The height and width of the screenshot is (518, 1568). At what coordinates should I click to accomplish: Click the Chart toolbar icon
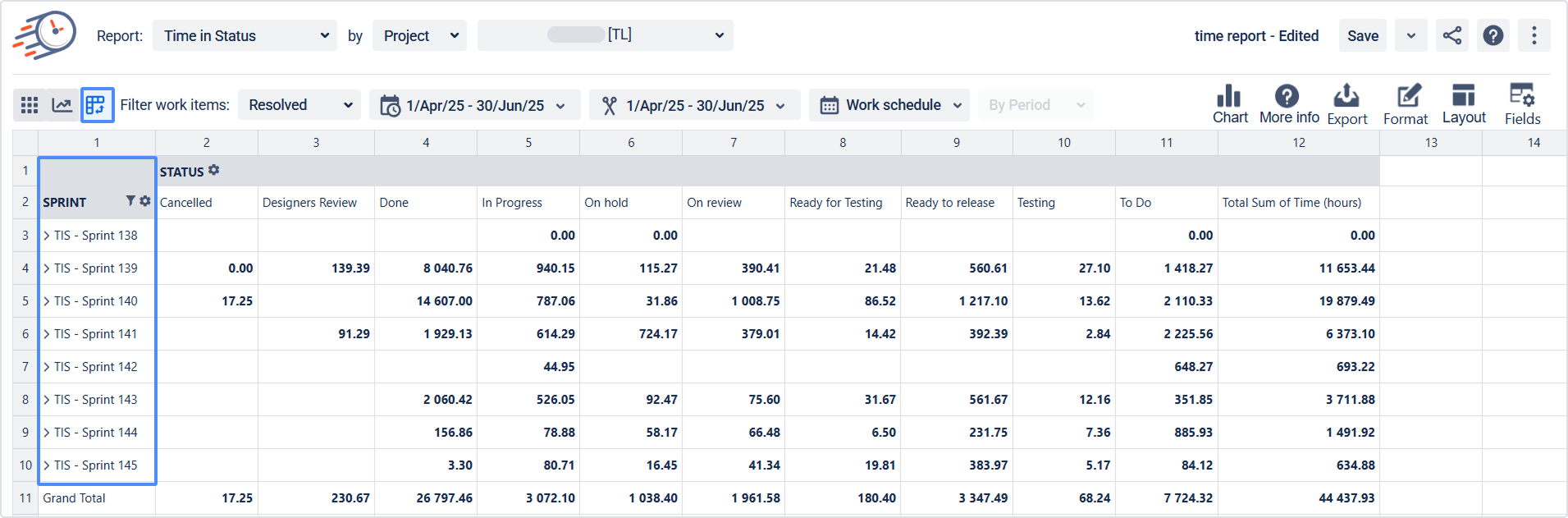[x=1230, y=104]
